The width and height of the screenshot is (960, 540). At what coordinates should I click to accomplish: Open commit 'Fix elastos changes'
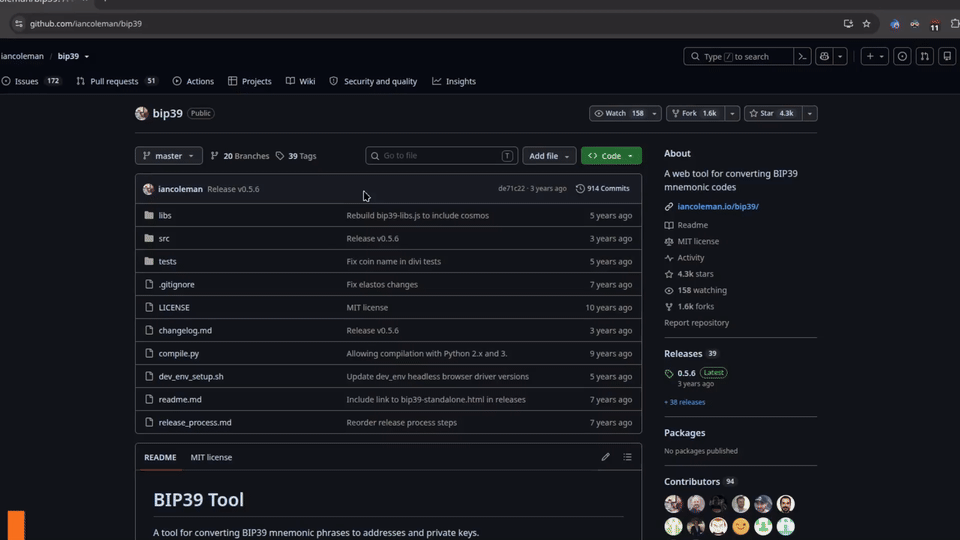pos(382,285)
